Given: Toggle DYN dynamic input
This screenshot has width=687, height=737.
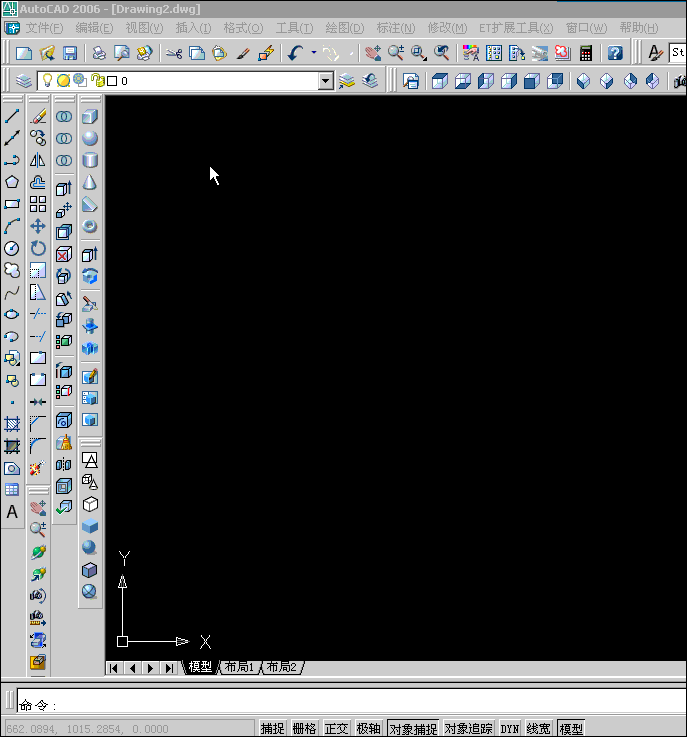Looking at the screenshot, I should [x=510, y=729].
